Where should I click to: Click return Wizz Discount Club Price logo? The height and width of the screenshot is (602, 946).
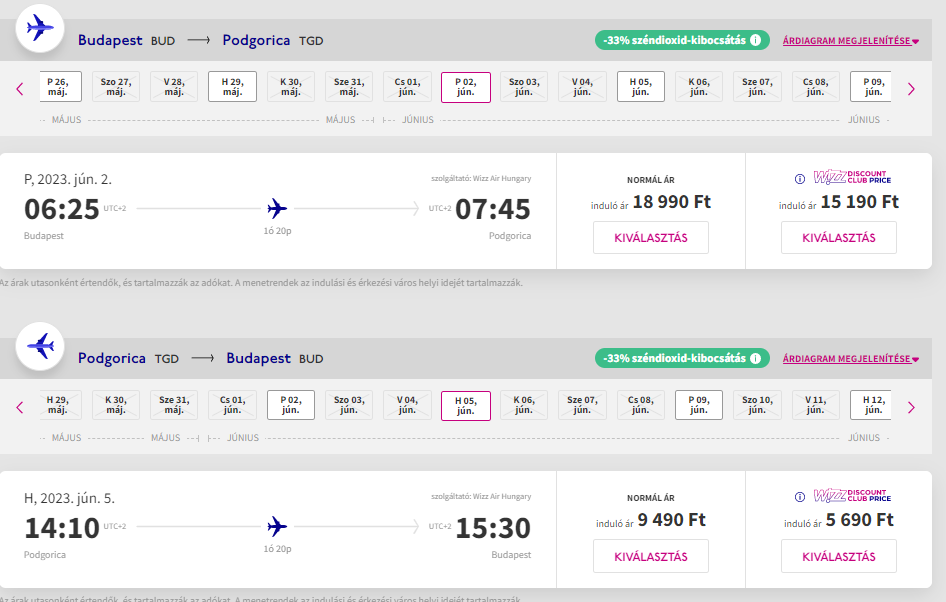click(852, 495)
